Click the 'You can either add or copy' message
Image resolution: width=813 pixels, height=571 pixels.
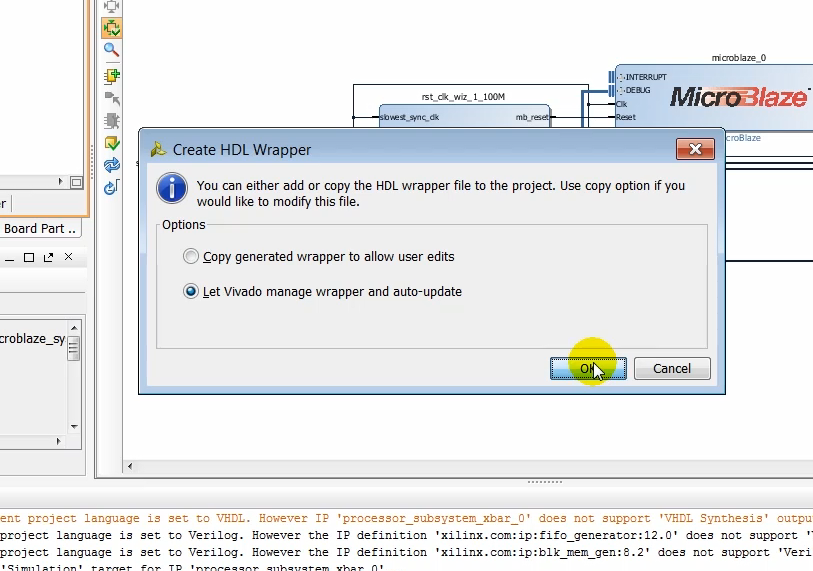[x=441, y=193]
